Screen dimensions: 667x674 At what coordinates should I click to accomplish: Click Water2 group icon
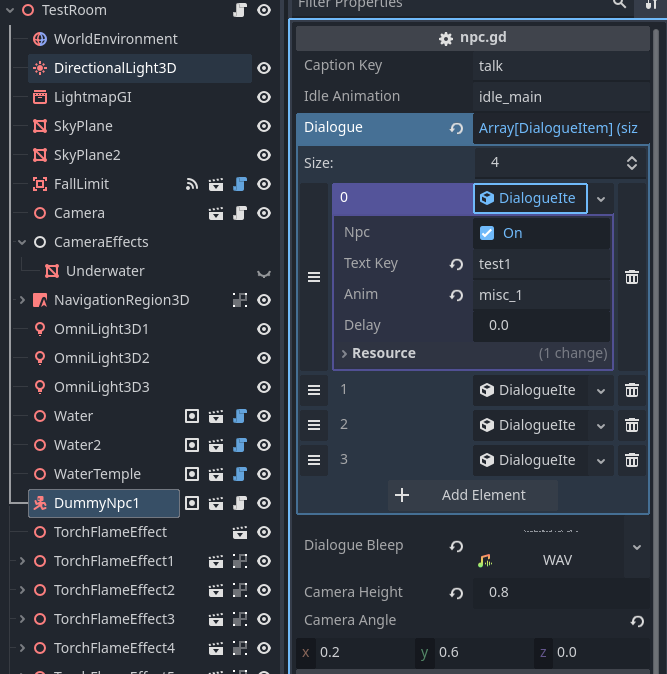tap(192, 445)
